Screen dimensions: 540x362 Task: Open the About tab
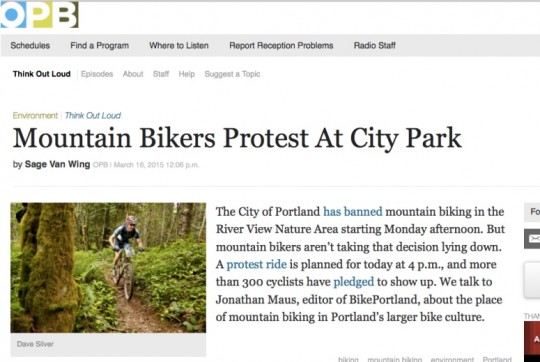click(133, 74)
